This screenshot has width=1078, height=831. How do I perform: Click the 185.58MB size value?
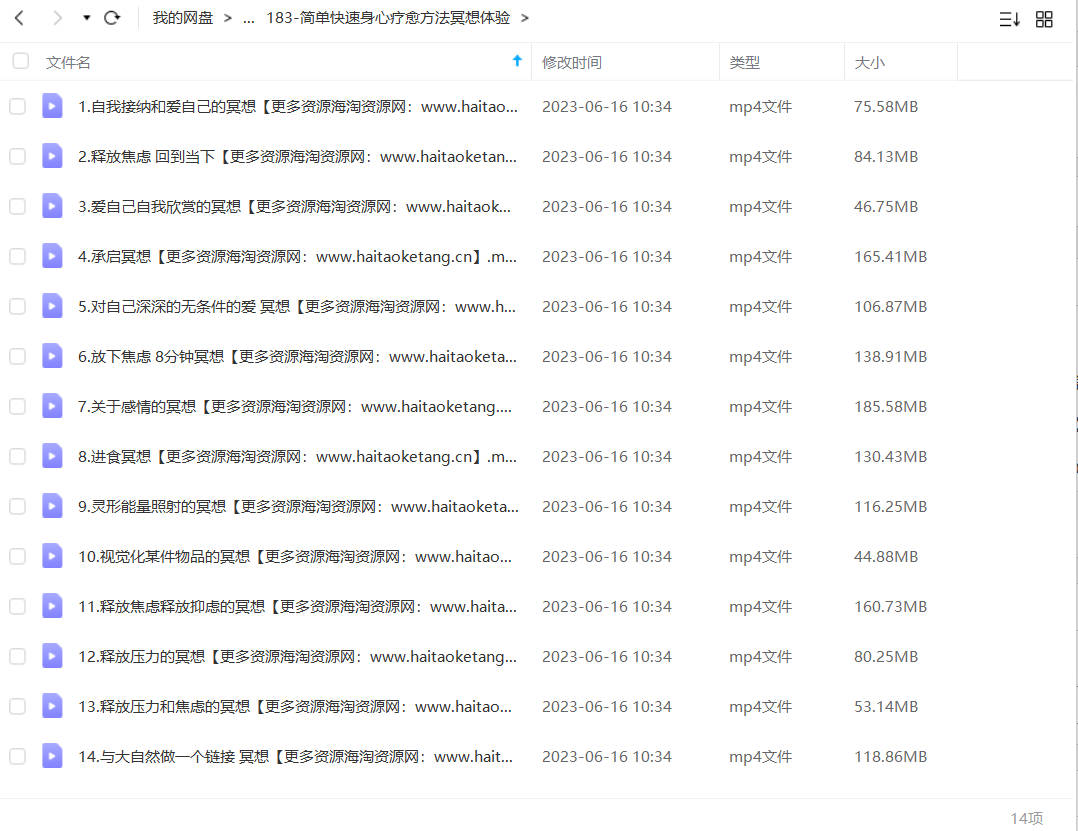point(890,407)
